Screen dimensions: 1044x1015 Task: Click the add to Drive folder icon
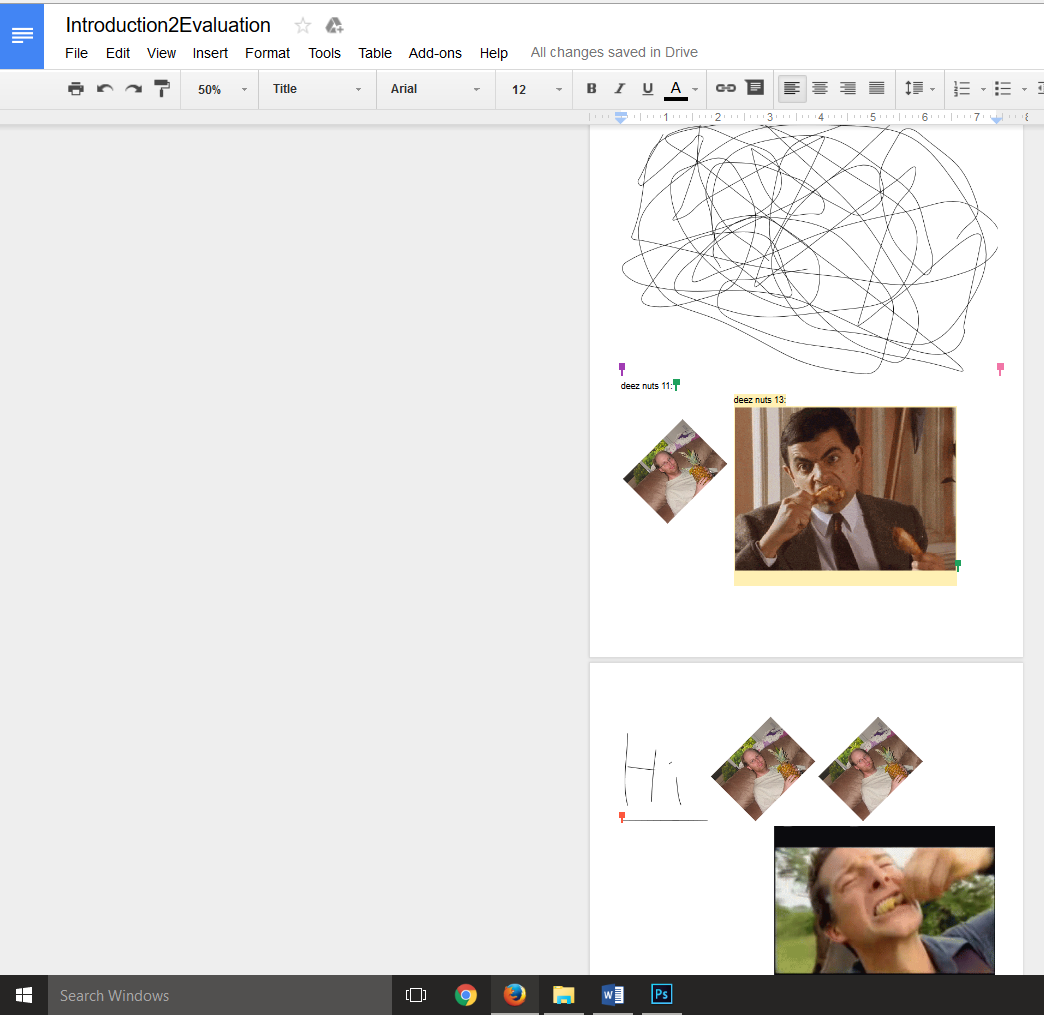click(x=334, y=26)
